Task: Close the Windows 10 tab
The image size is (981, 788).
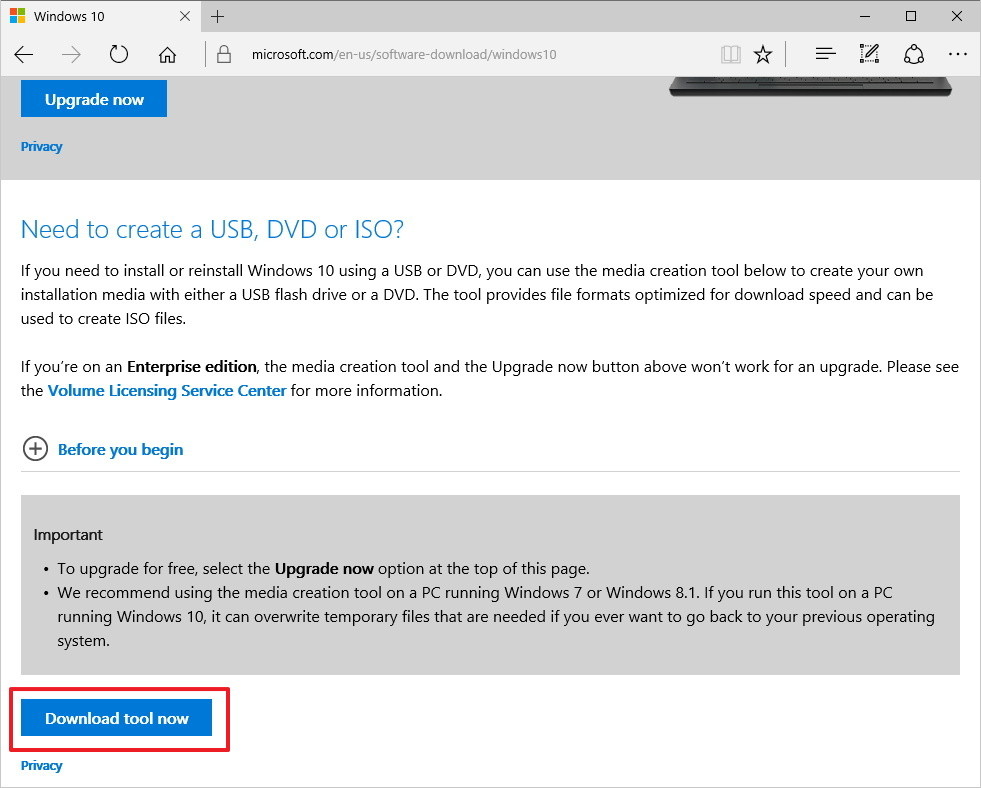Action: pos(185,16)
